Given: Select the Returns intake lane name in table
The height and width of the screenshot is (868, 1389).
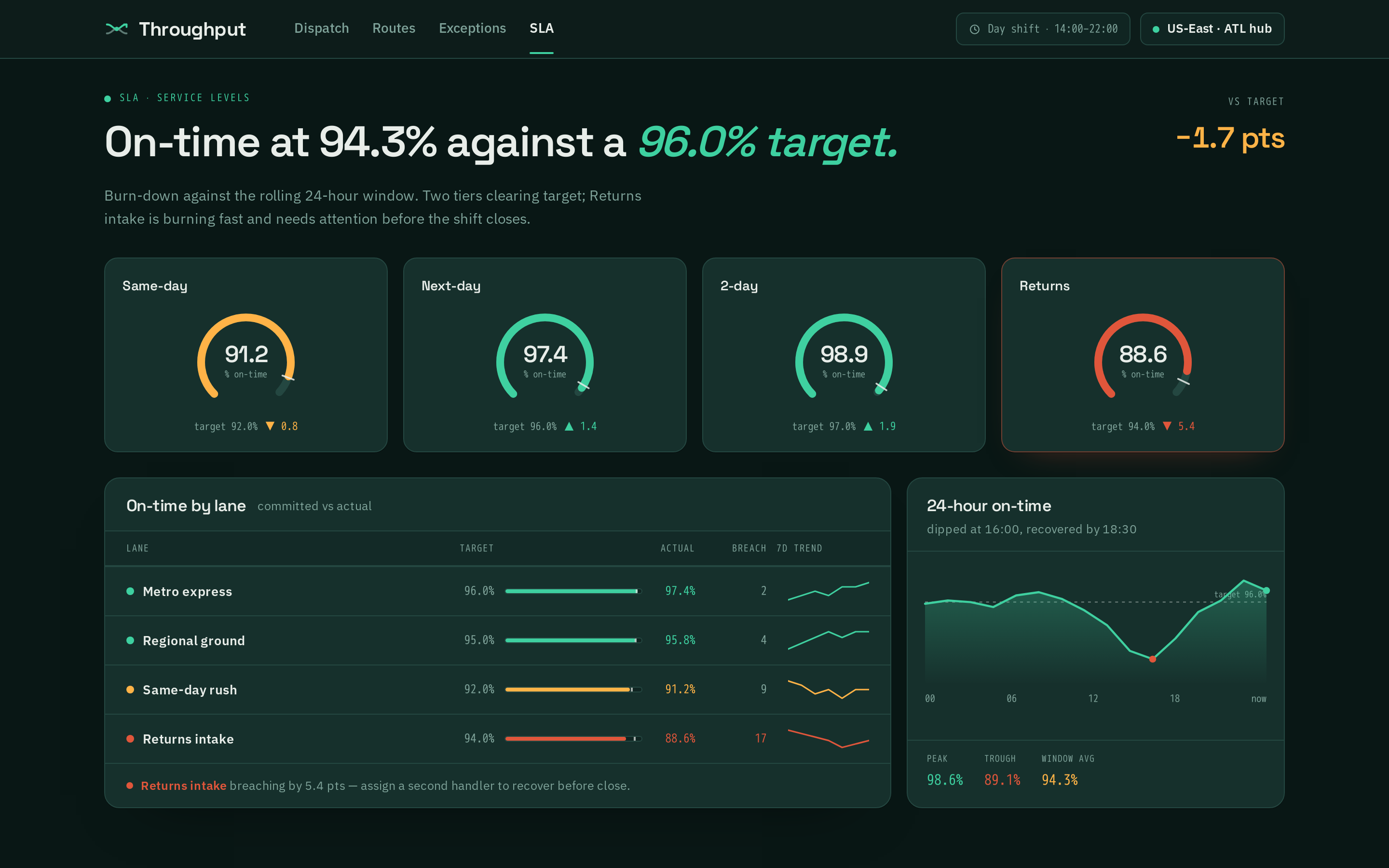Looking at the screenshot, I should [x=188, y=739].
